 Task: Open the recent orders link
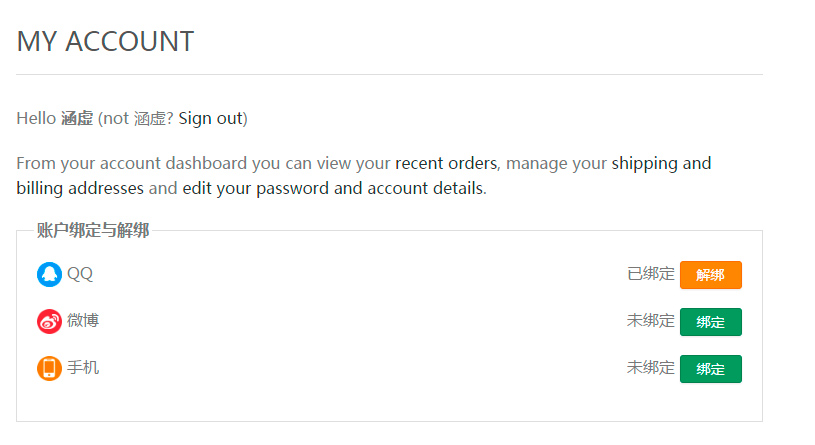[446, 163]
